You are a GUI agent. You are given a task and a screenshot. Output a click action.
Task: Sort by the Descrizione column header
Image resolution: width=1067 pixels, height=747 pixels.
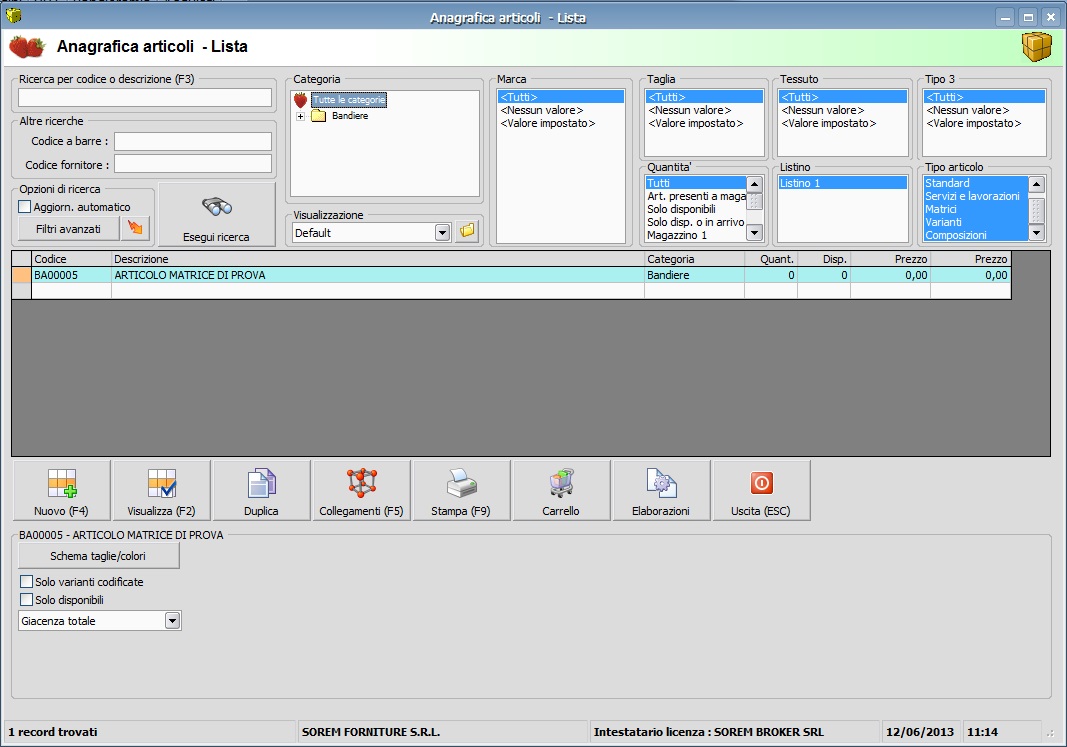[378, 259]
